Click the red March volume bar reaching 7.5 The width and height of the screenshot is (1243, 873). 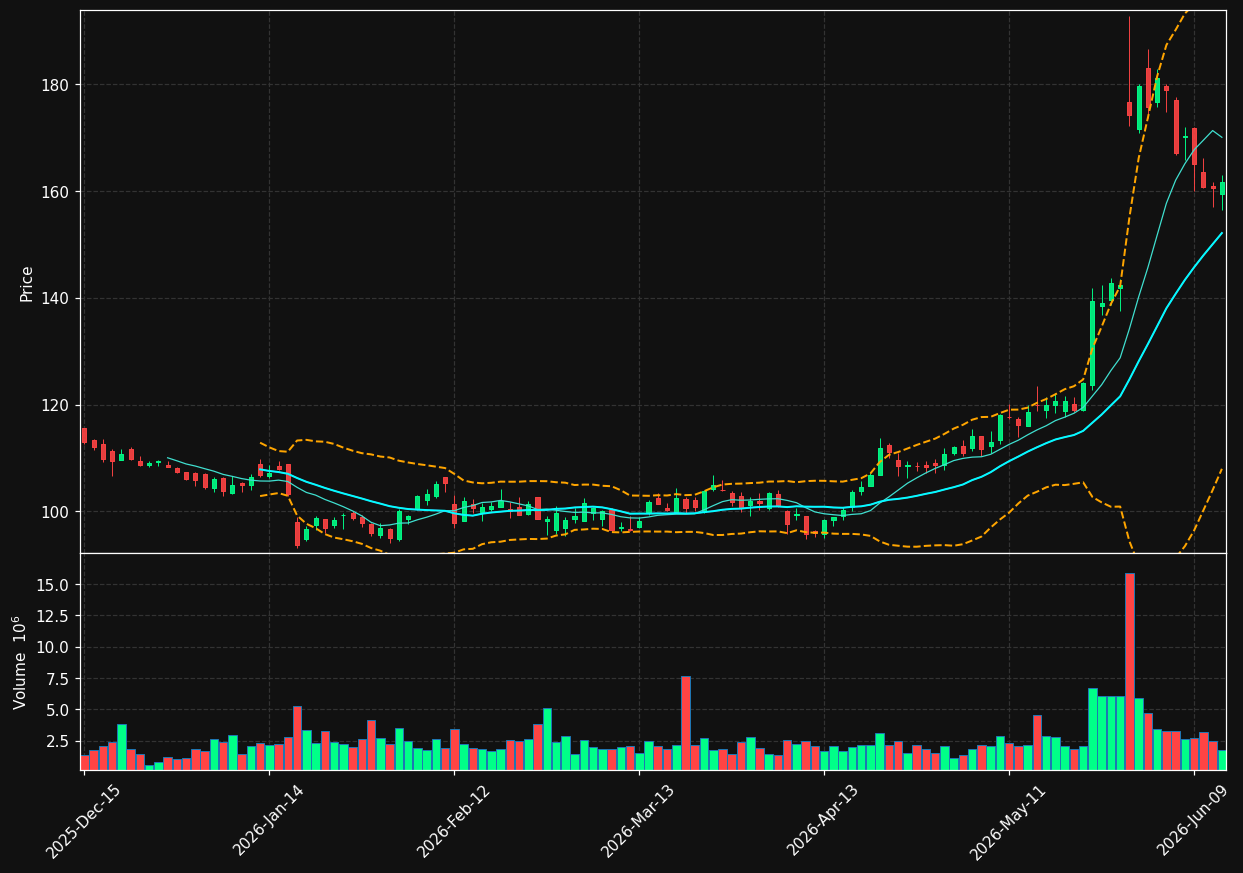pyautogui.click(x=686, y=723)
